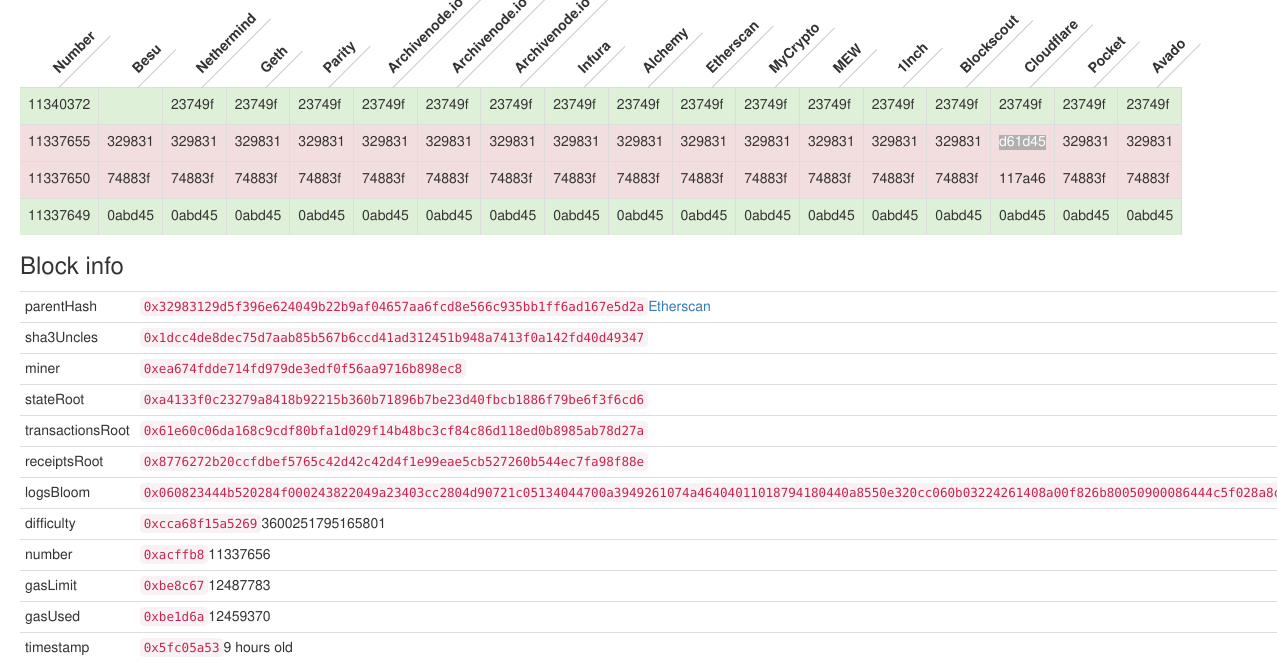
Task: Select the Parity column header
Action: pos(337,55)
